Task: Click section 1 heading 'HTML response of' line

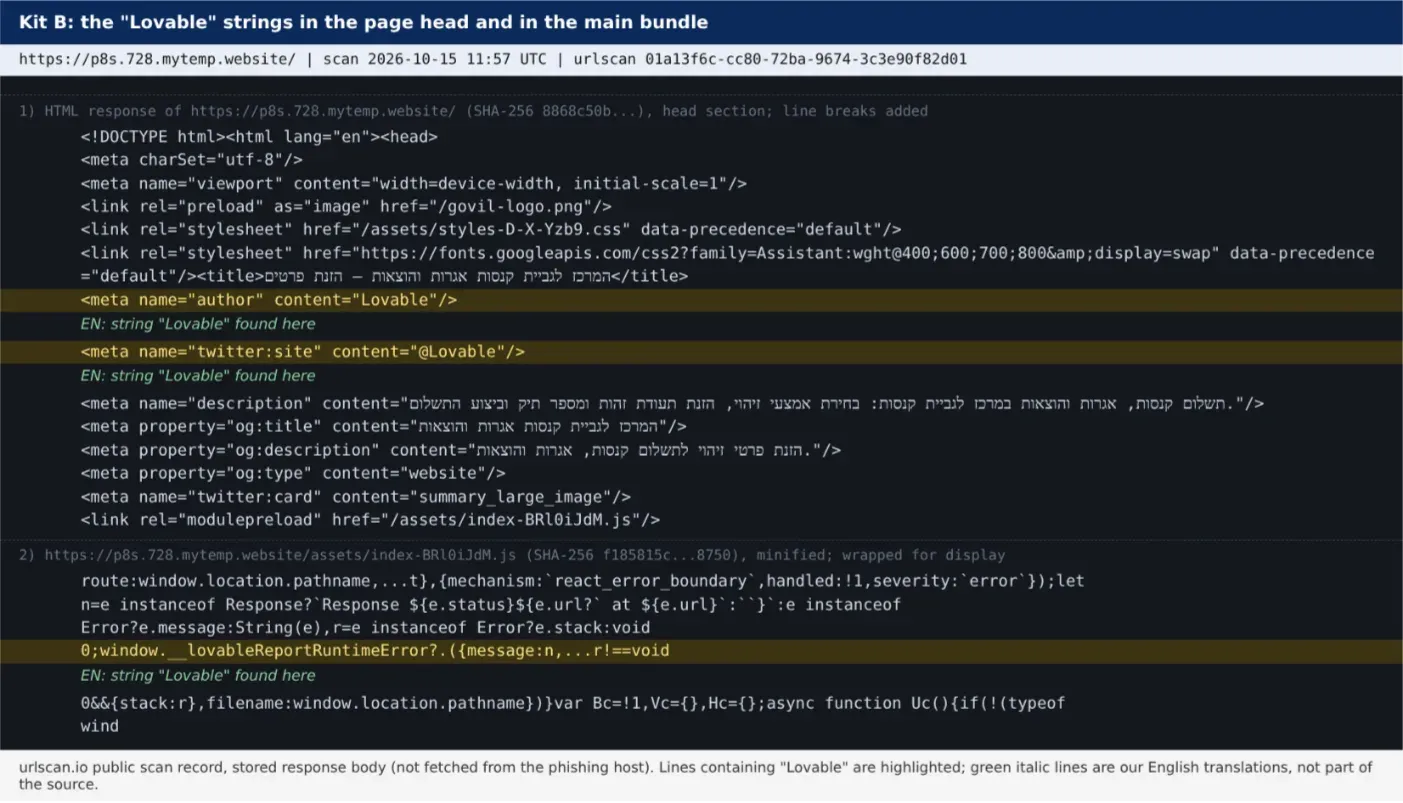Action: click(473, 111)
